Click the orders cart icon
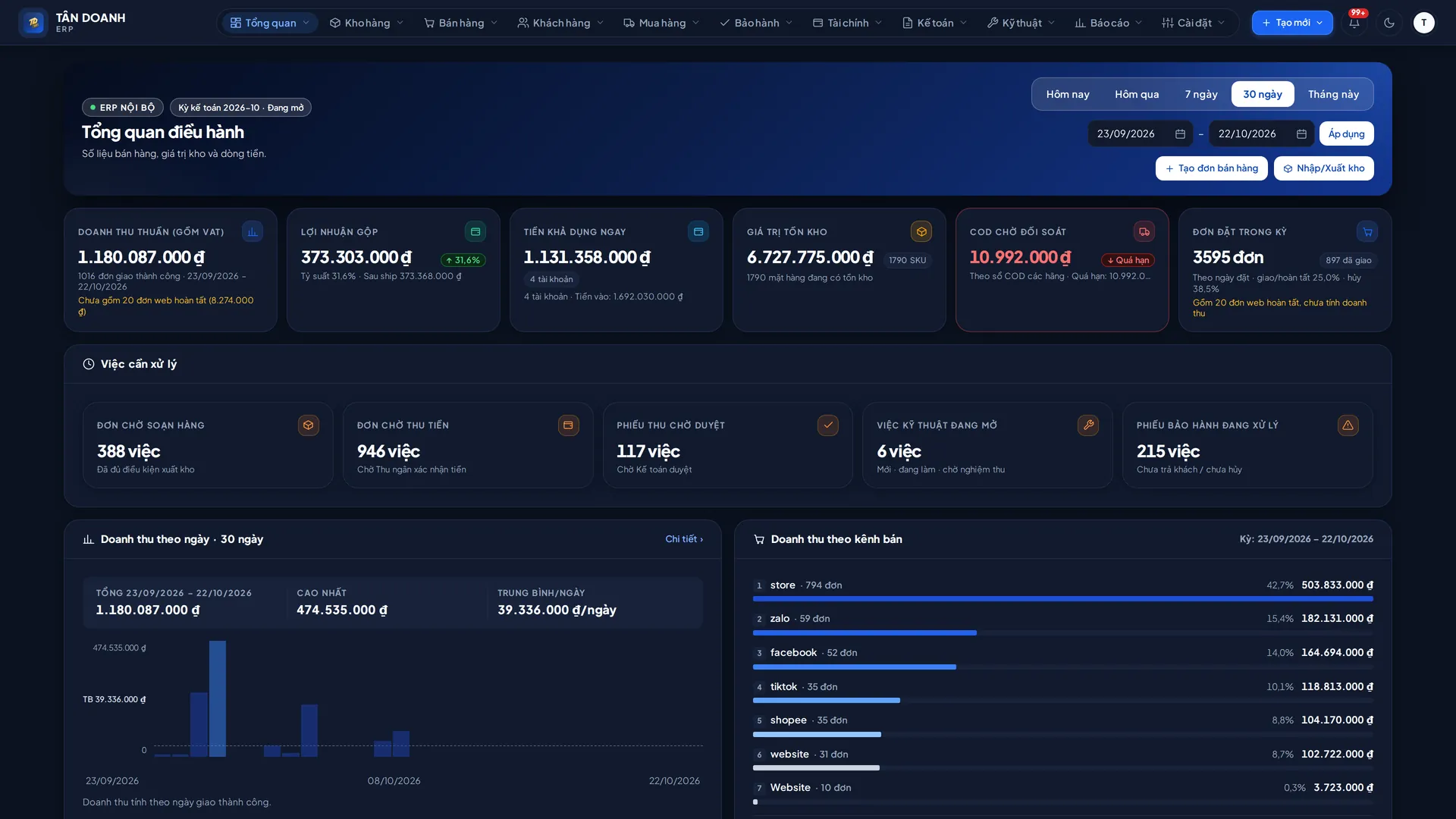 pyautogui.click(x=1367, y=231)
